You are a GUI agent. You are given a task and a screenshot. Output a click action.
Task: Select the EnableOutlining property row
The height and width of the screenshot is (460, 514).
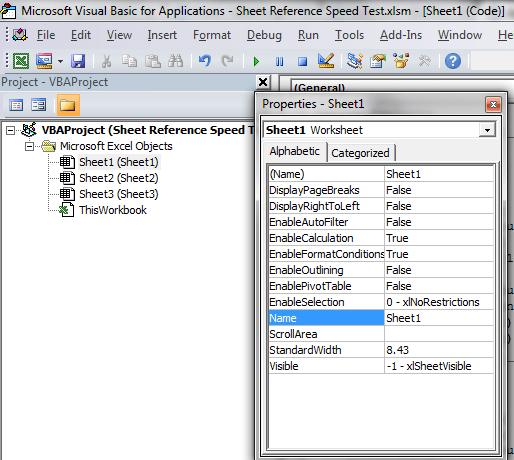coord(381,270)
